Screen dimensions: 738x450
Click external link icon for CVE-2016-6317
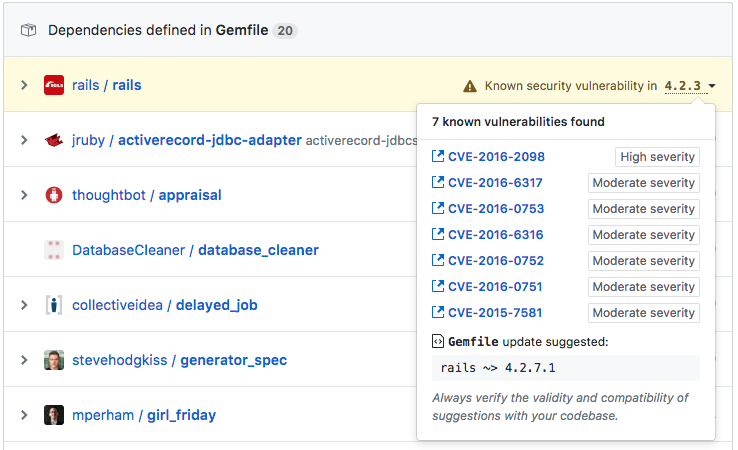(438, 182)
